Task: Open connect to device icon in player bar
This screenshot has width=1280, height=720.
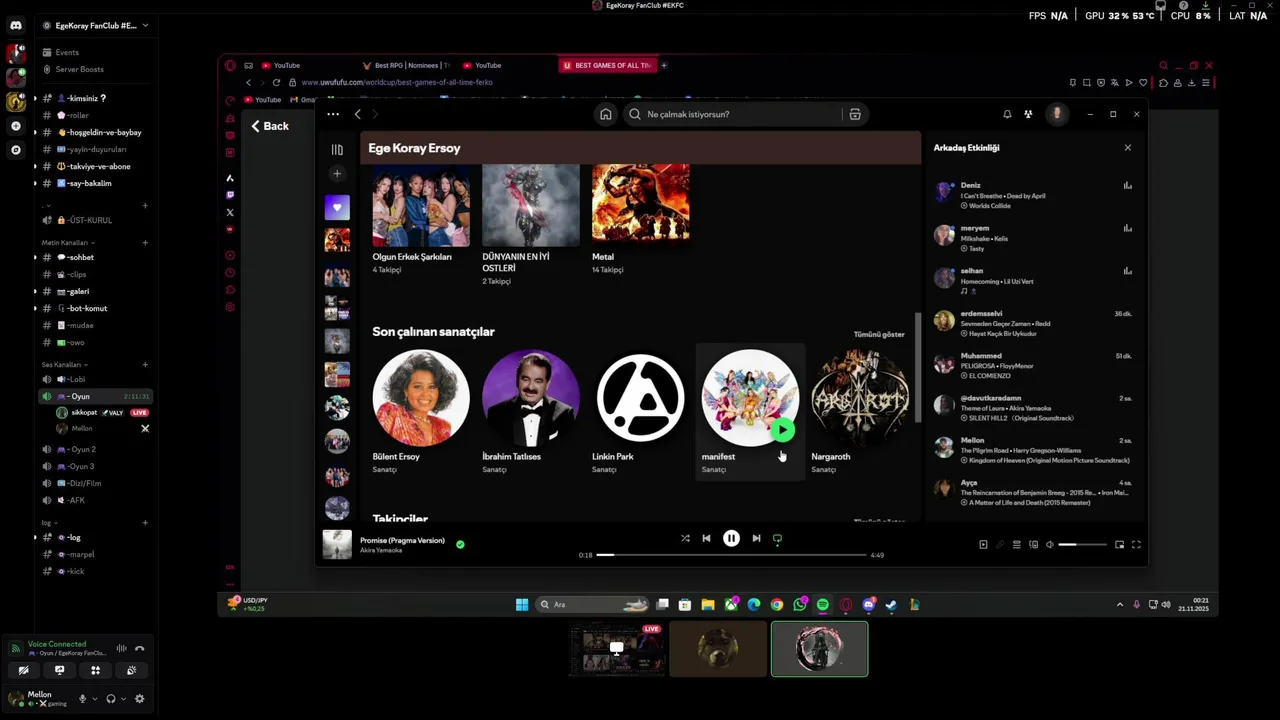Action: [1033, 545]
